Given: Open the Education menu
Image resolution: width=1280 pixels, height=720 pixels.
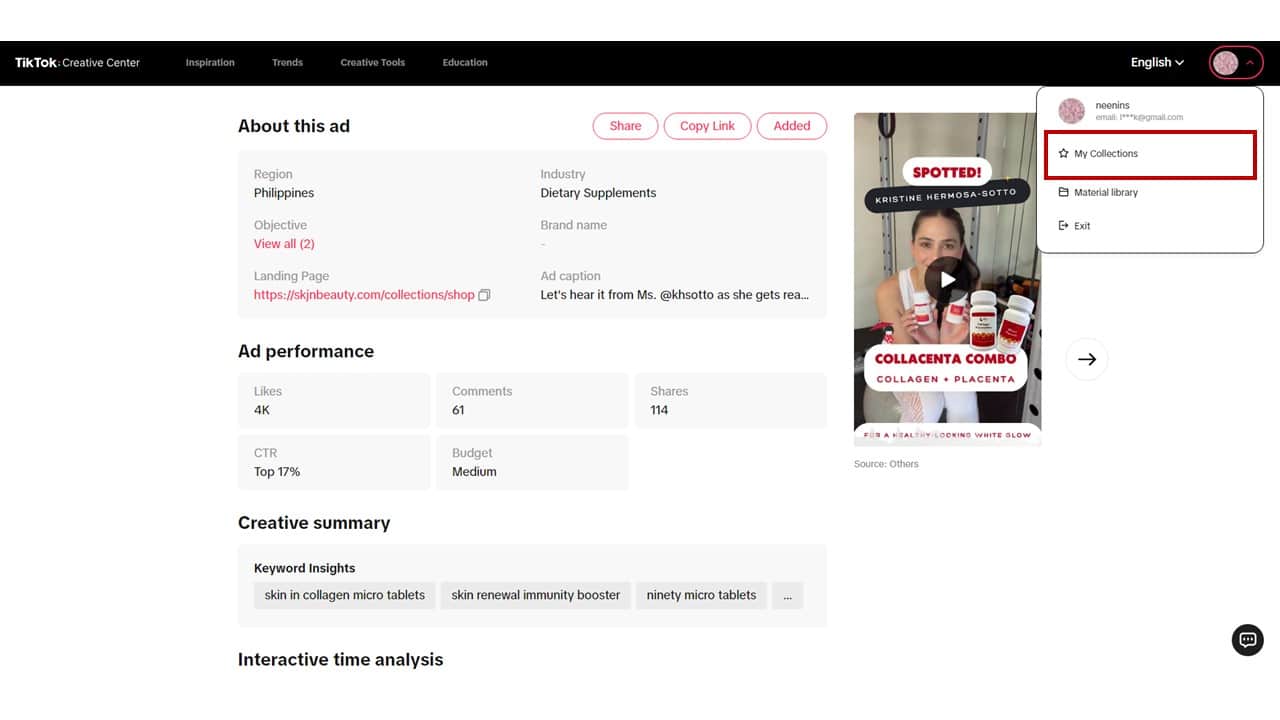Looking at the screenshot, I should pos(465,62).
